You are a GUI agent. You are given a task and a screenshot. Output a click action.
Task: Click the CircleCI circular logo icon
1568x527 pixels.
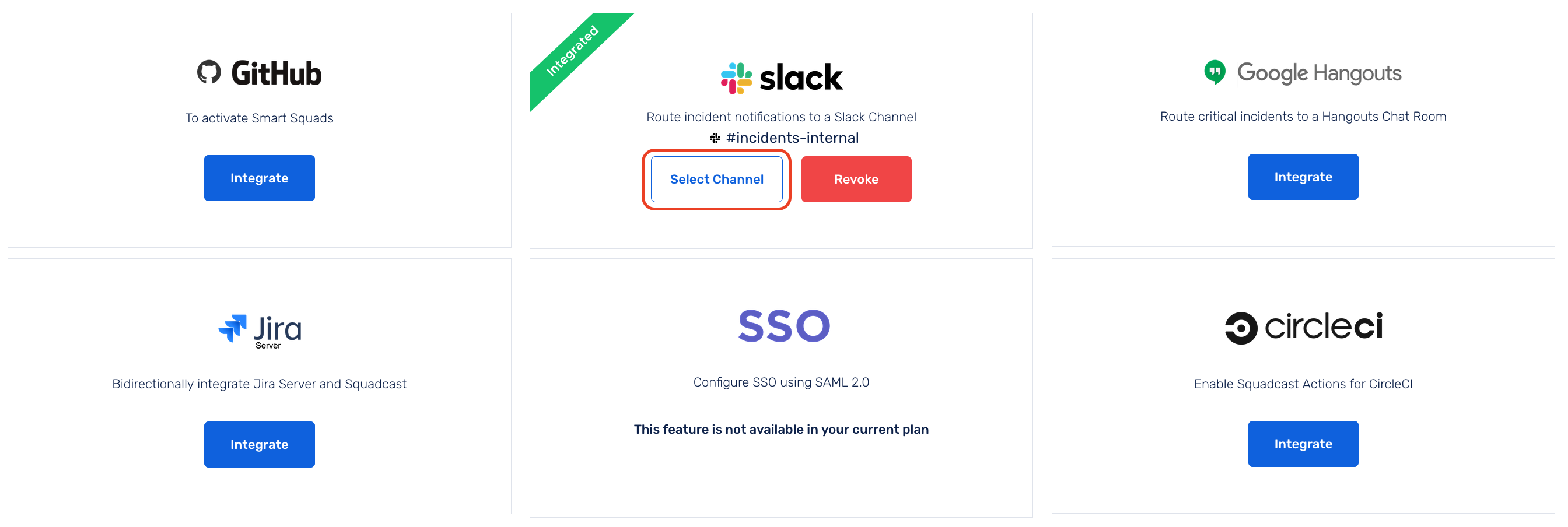[x=1241, y=328]
